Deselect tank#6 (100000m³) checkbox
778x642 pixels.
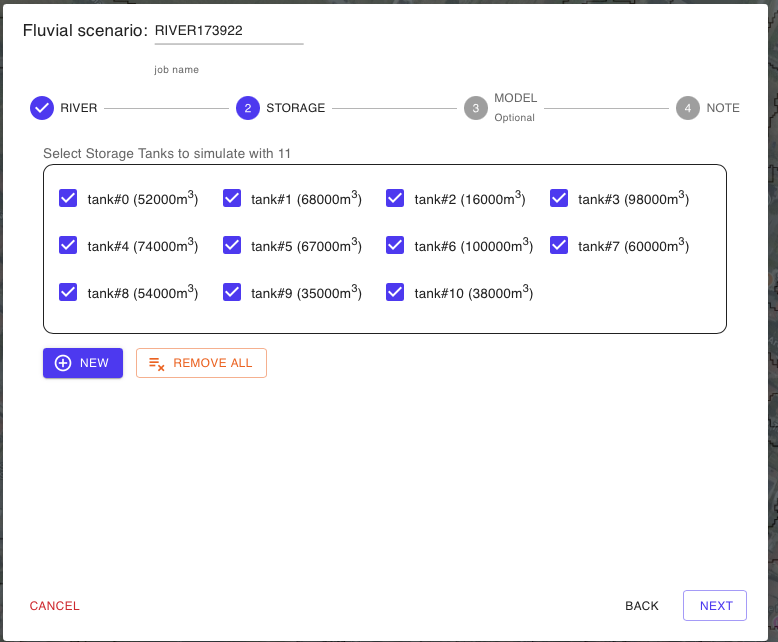[x=395, y=245]
